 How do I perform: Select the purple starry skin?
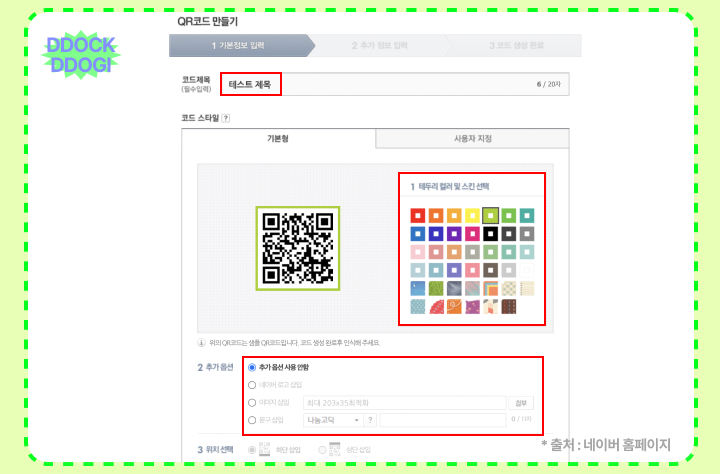[472, 306]
